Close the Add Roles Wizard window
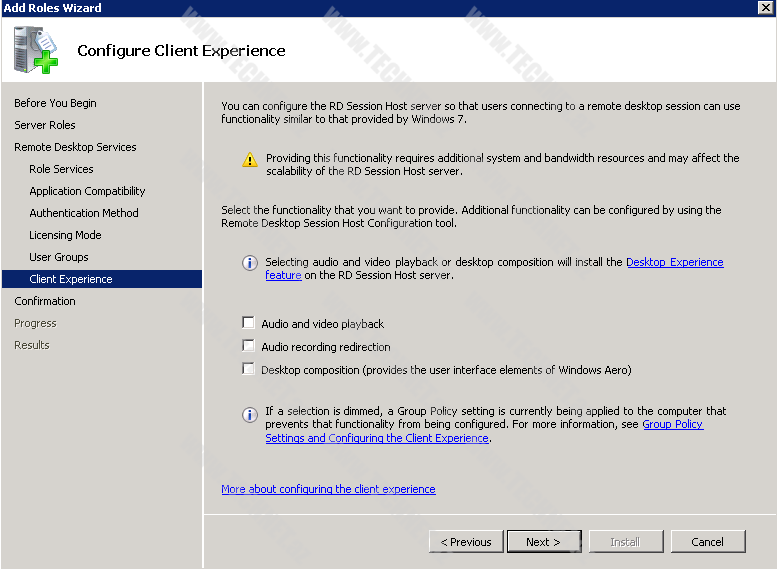Screen dimensions: 777x569 [765, 8]
